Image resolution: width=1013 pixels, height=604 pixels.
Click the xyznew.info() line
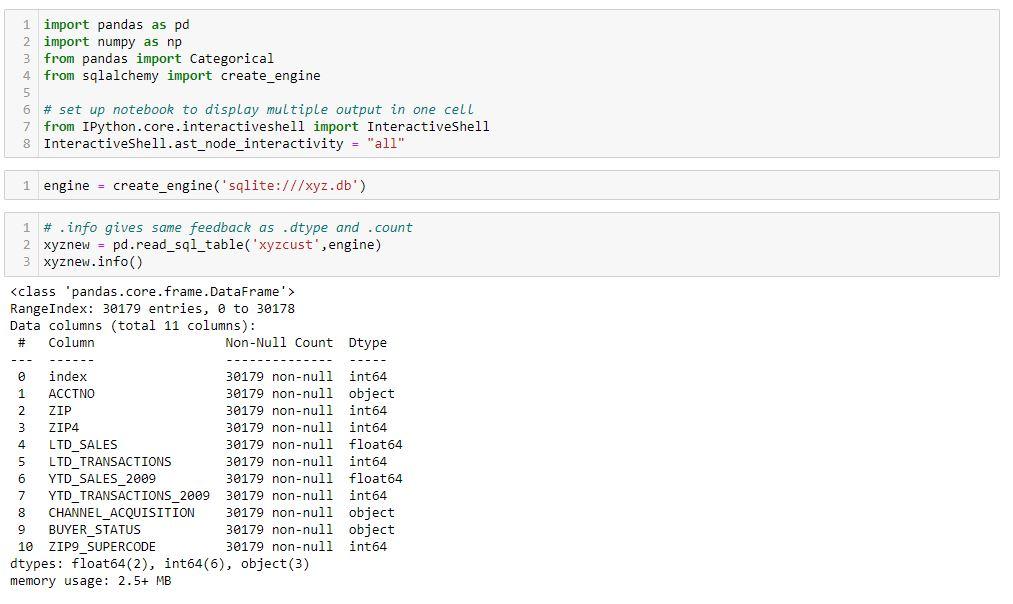(x=95, y=261)
